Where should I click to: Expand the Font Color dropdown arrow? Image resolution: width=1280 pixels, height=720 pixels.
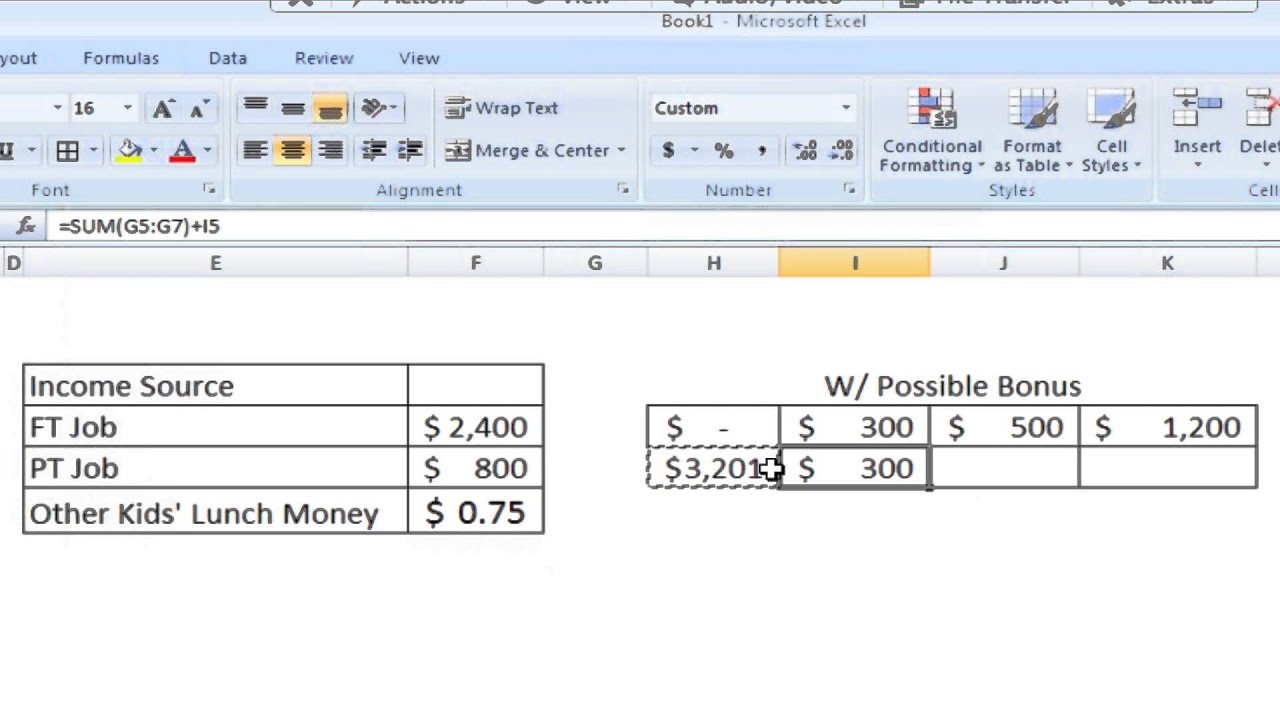point(206,151)
